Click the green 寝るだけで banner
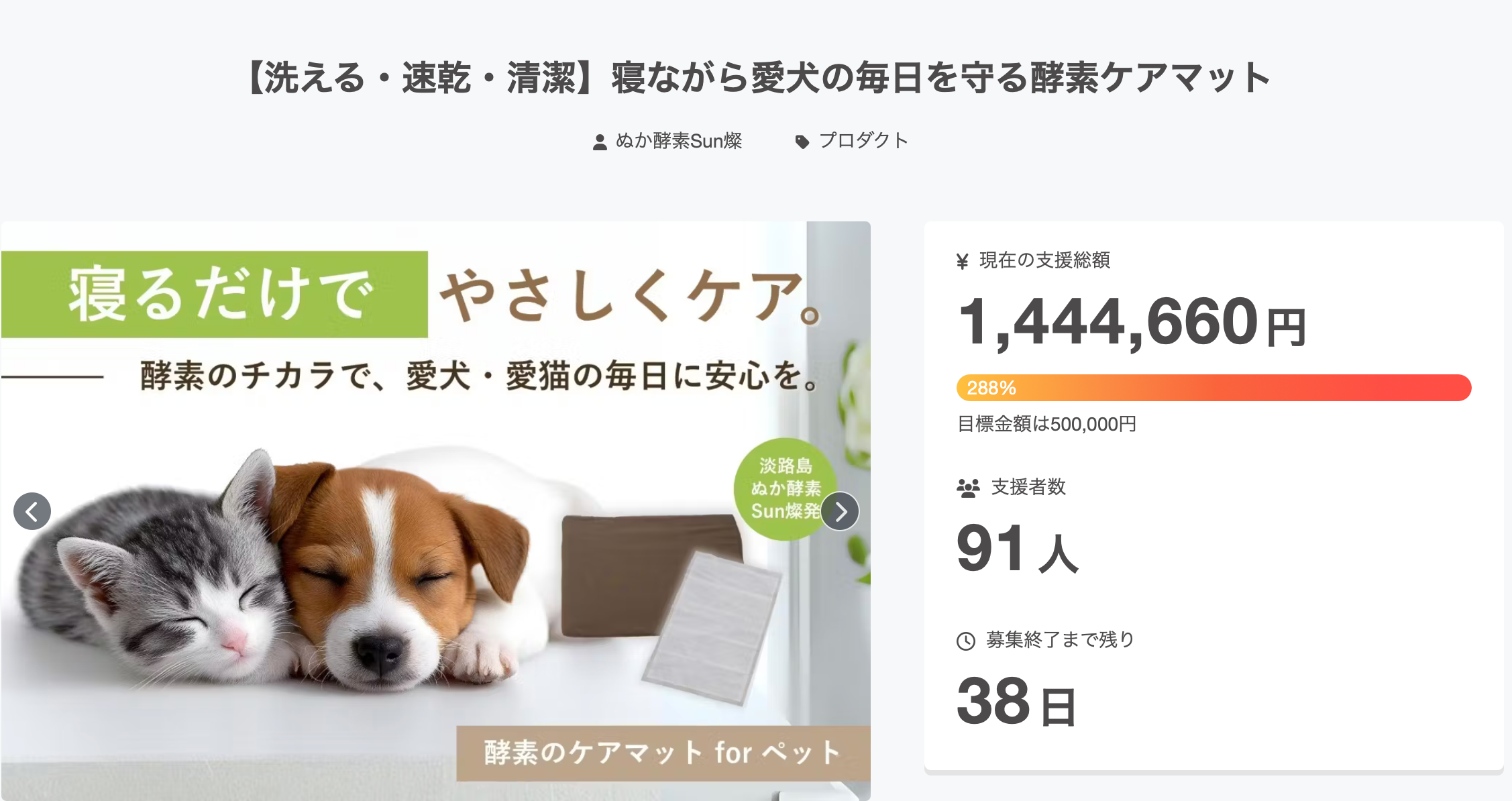The height and width of the screenshot is (801, 1512). (215, 295)
